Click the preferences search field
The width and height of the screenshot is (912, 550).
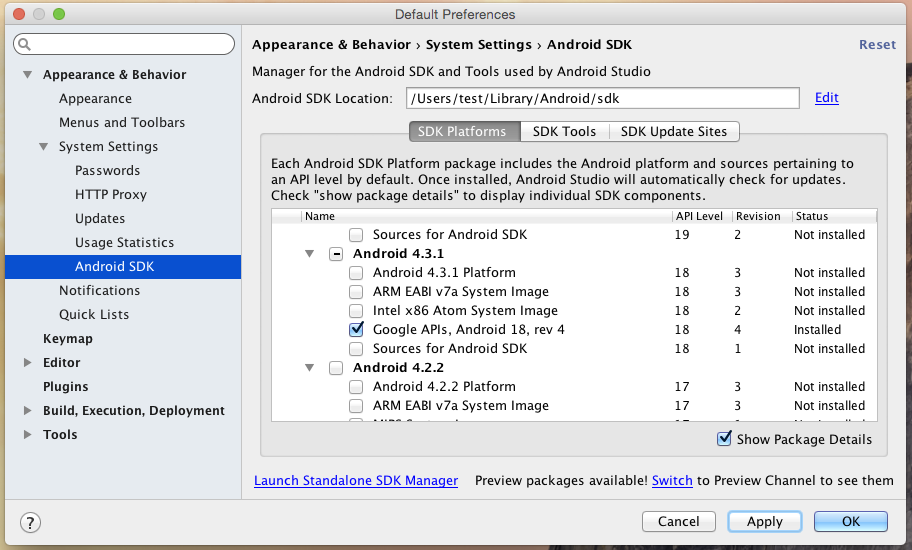(124, 44)
